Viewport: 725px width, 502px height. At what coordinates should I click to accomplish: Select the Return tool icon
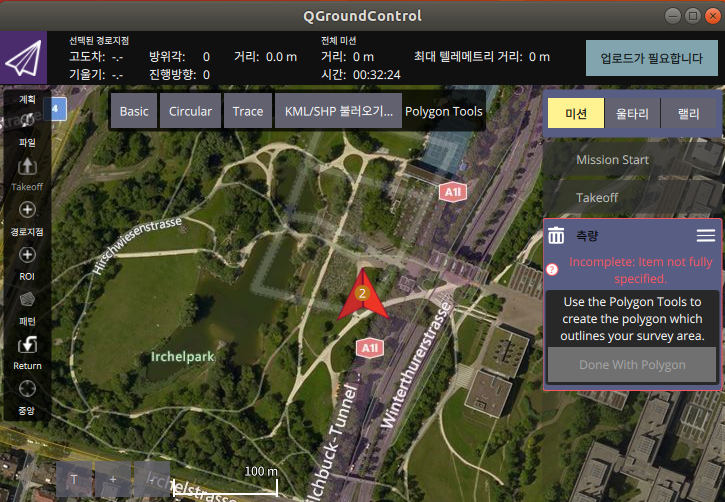point(27,344)
